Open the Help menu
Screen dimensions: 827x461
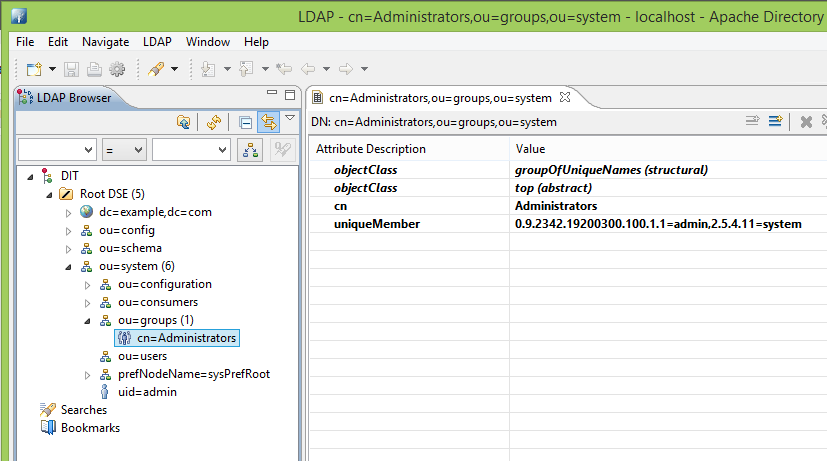[256, 42]
